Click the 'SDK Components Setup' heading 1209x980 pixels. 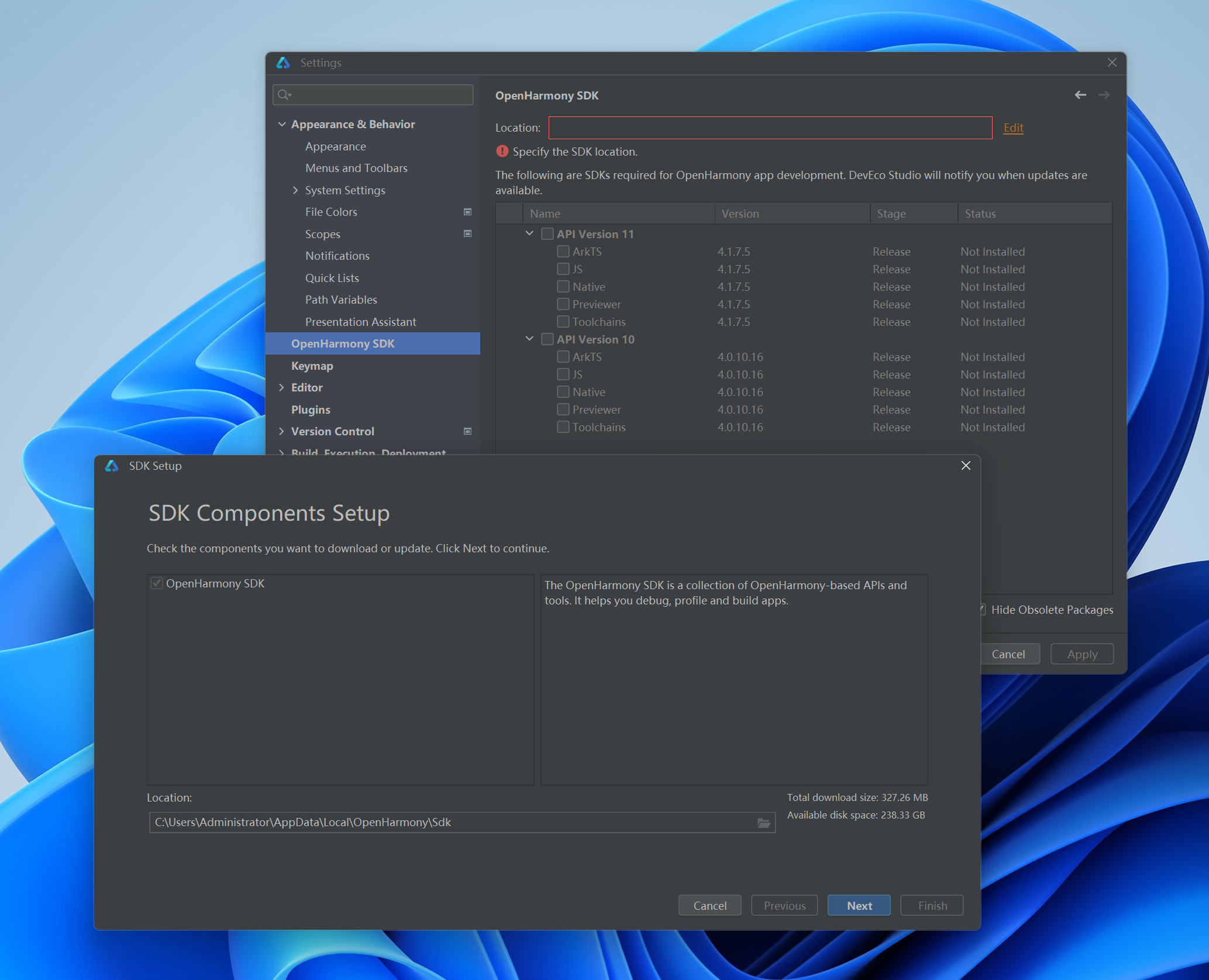point(269,513)
